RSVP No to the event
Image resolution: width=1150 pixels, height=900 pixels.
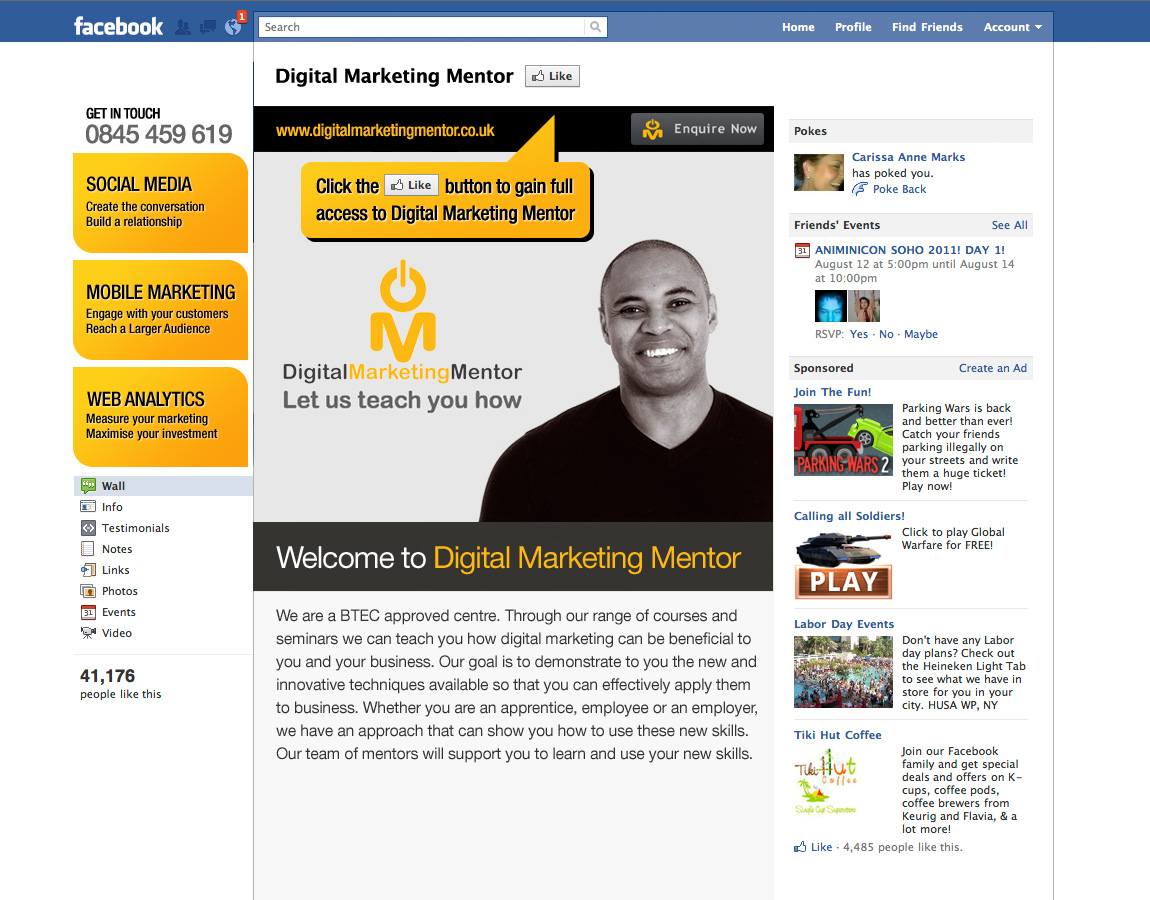(886, 334)
